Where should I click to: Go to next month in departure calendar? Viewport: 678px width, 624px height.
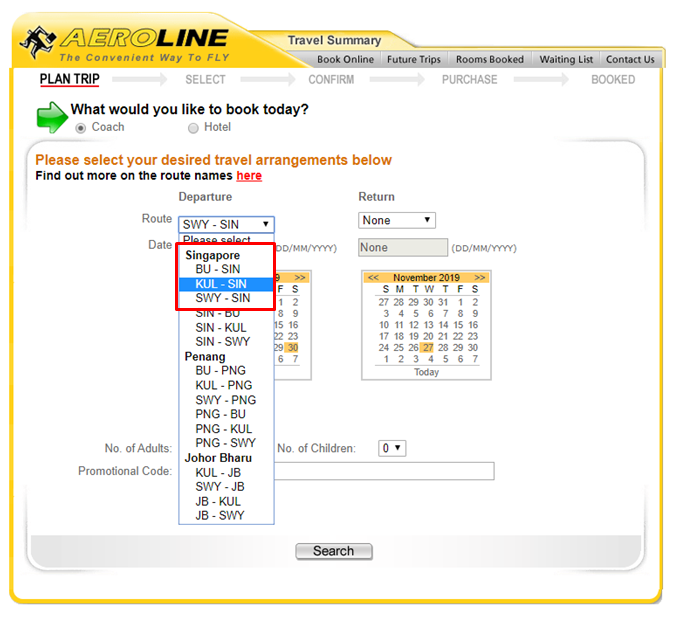pyautogui.click(x=300, y=278)
